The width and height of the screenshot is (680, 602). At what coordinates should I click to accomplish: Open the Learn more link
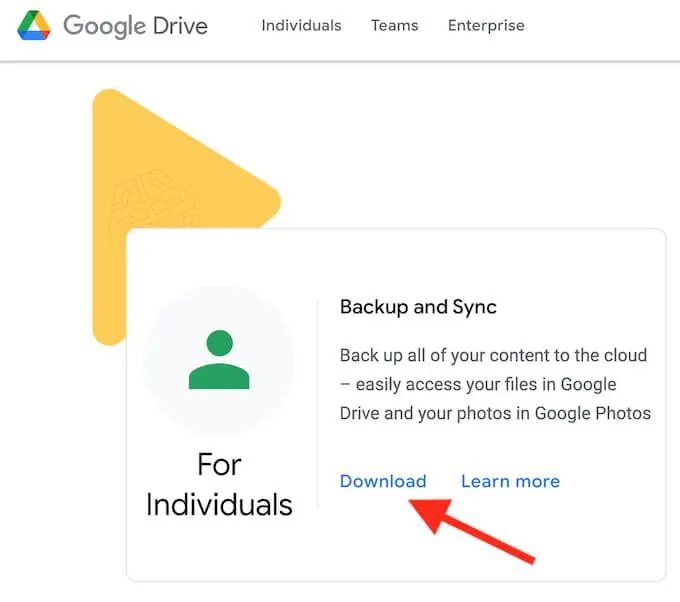510,481
